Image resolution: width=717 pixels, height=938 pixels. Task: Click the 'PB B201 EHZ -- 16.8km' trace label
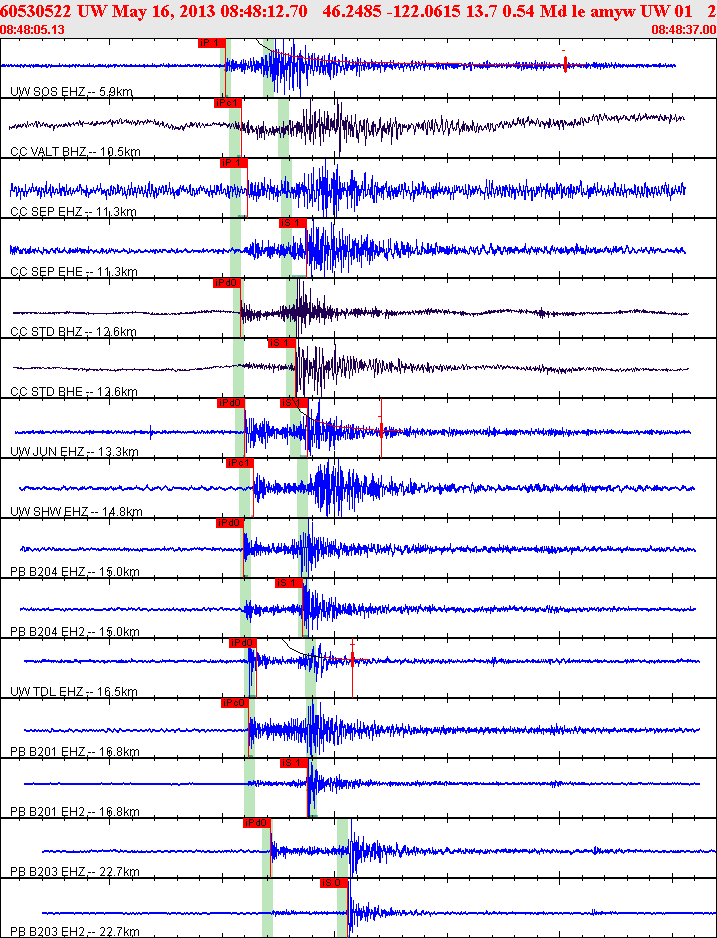[x=75, y=751]
